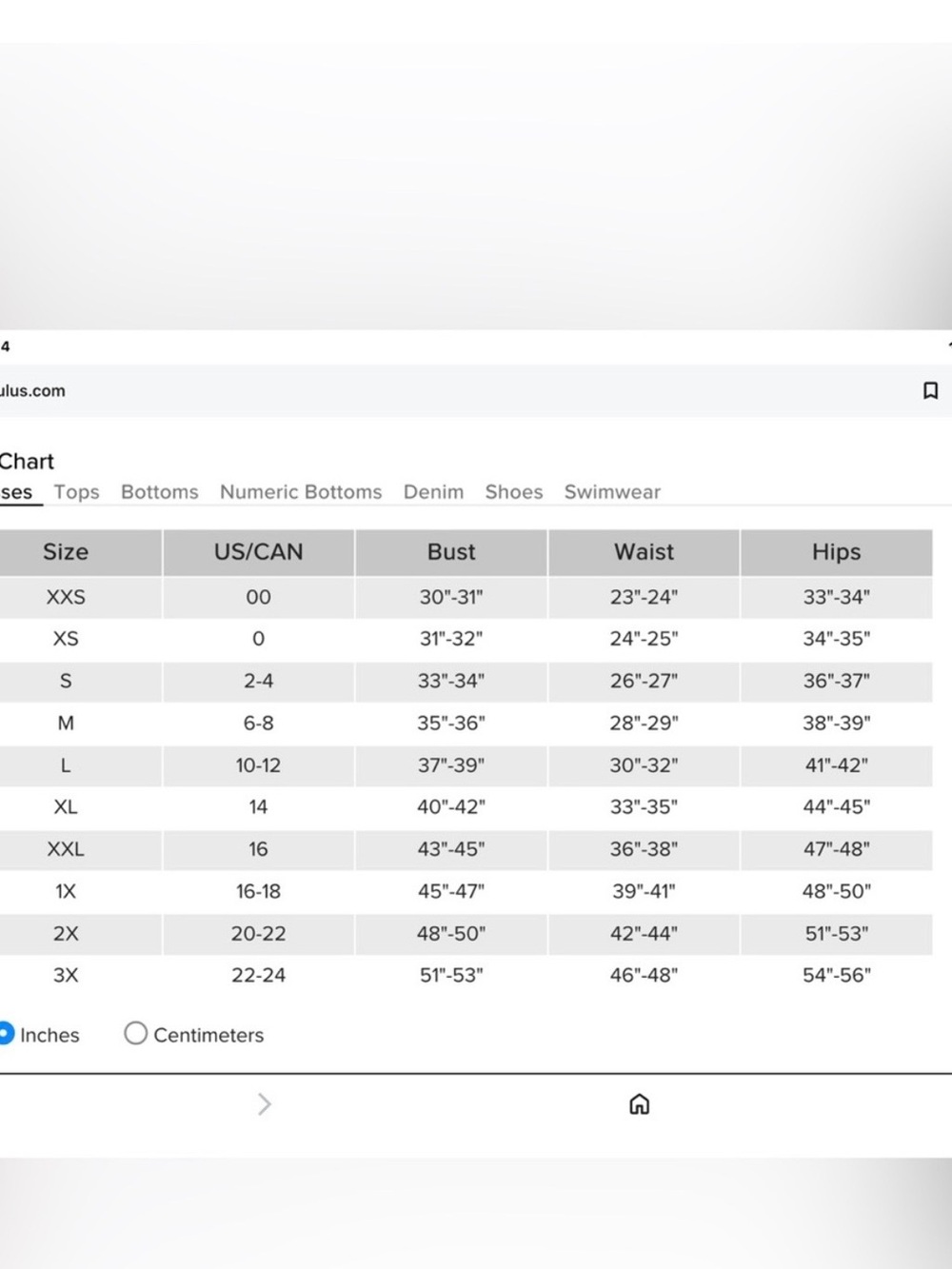Select the Centimeters radio button
Image resolution: width=952 pixels, height=1269 pixels.
135,1033
